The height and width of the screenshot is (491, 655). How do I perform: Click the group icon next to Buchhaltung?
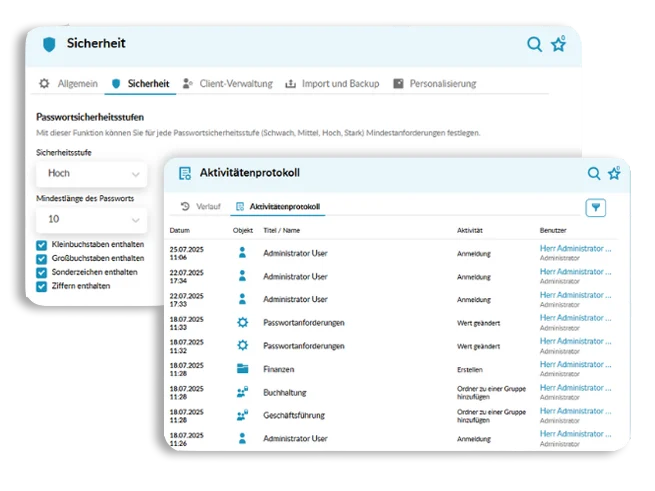(x=242, y=392)
